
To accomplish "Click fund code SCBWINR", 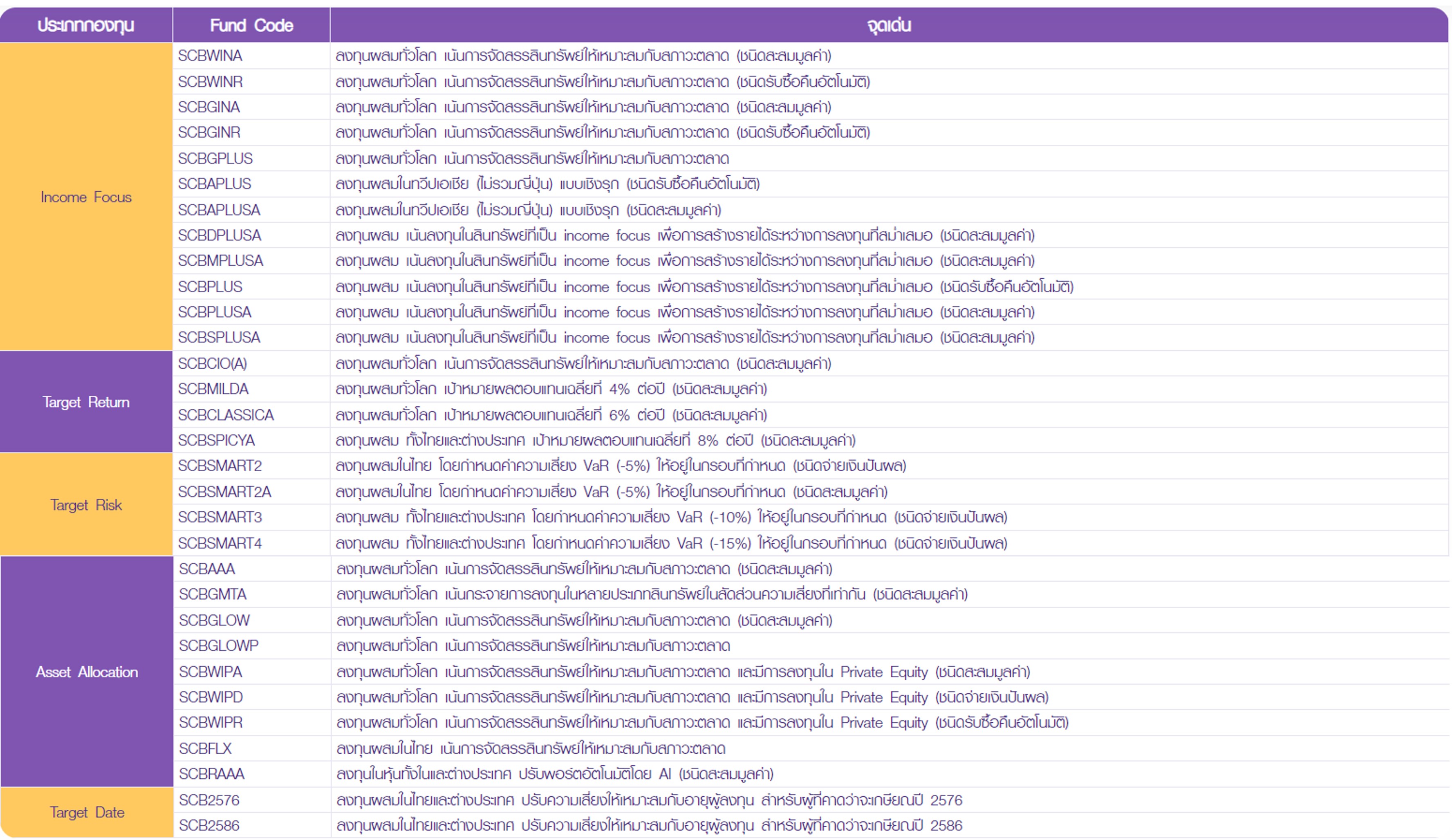I will coord(210,82).
